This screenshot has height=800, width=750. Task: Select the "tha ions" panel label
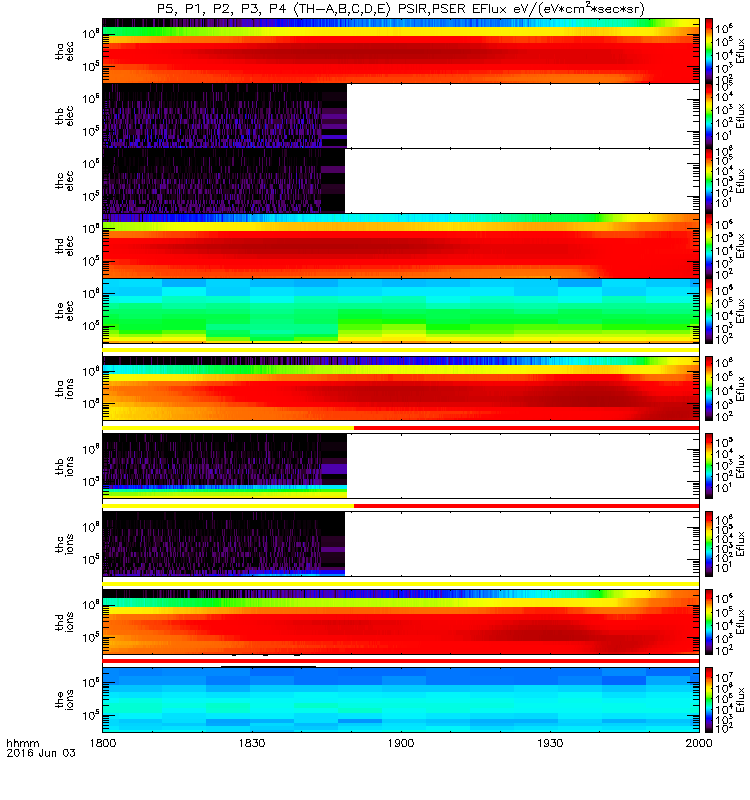pos(65,389)
